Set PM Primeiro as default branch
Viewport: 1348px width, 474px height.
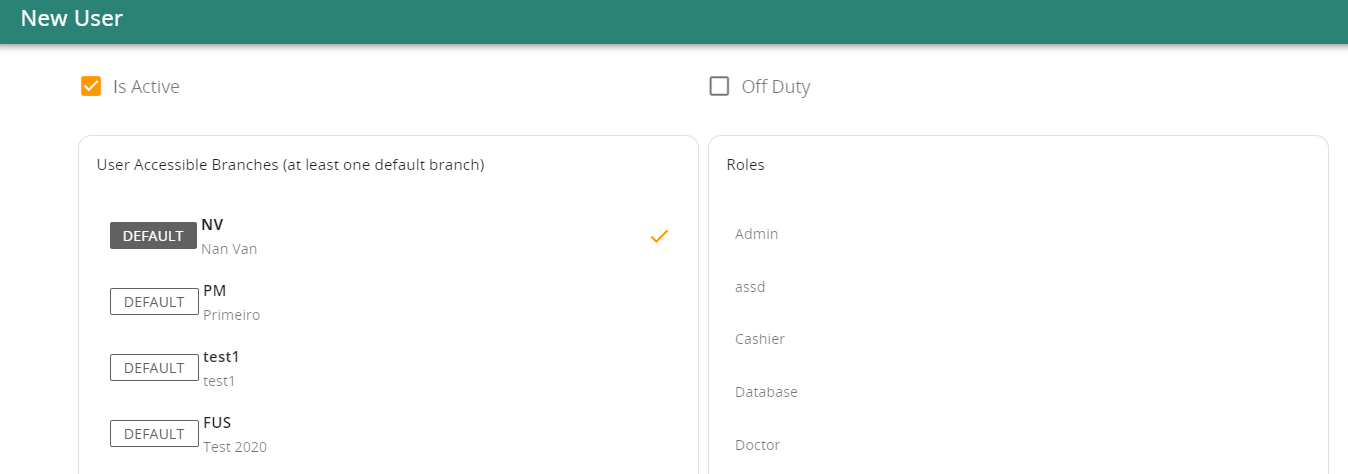coord(154,302)
